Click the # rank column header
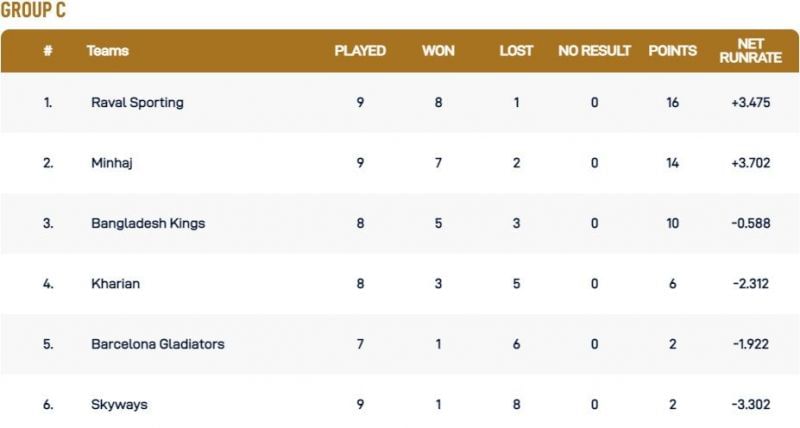 pyautogui.click(x=47, y=51)
